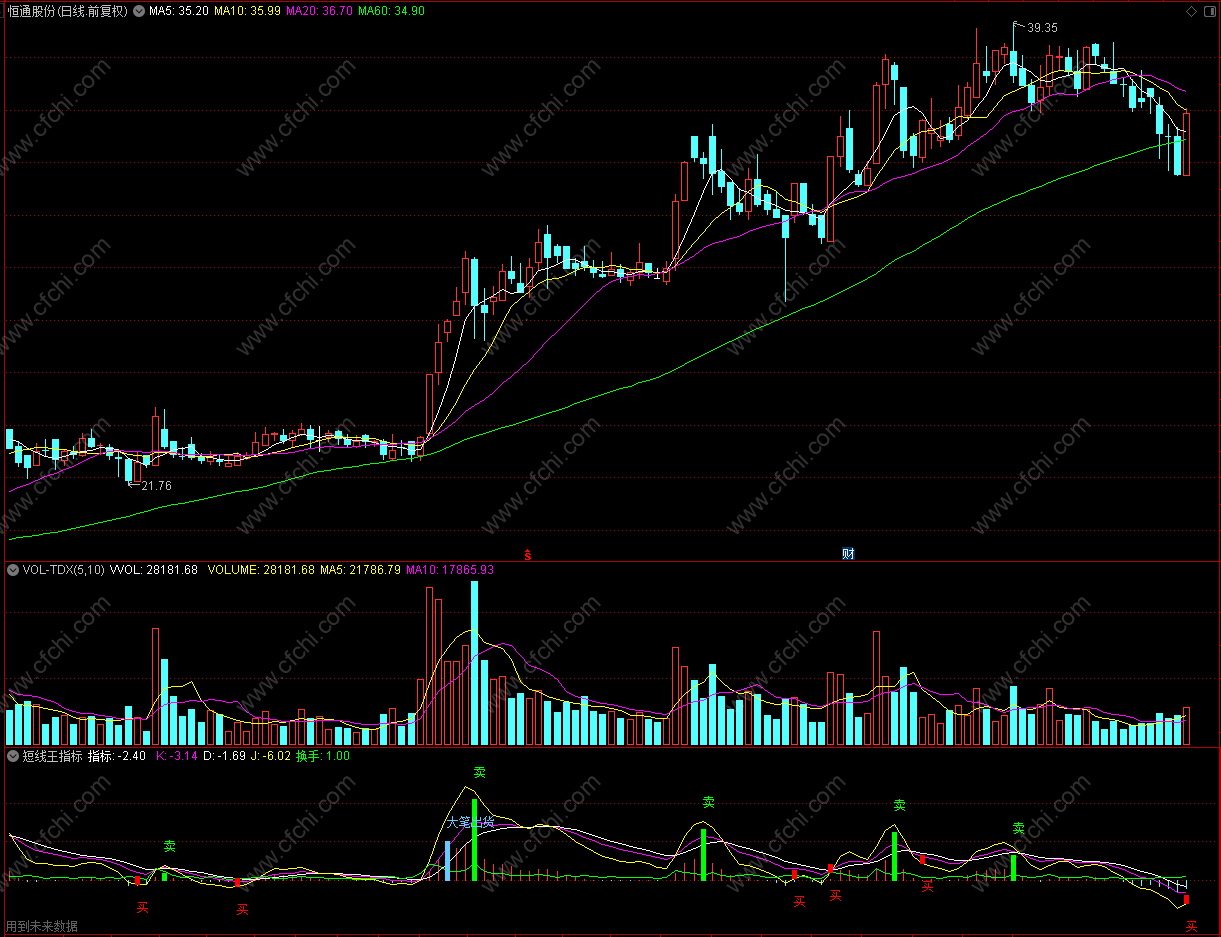Screen dimensions: 1221x937
Task: Click the K: -3.14 value
Action: click(x=178, y=756)
